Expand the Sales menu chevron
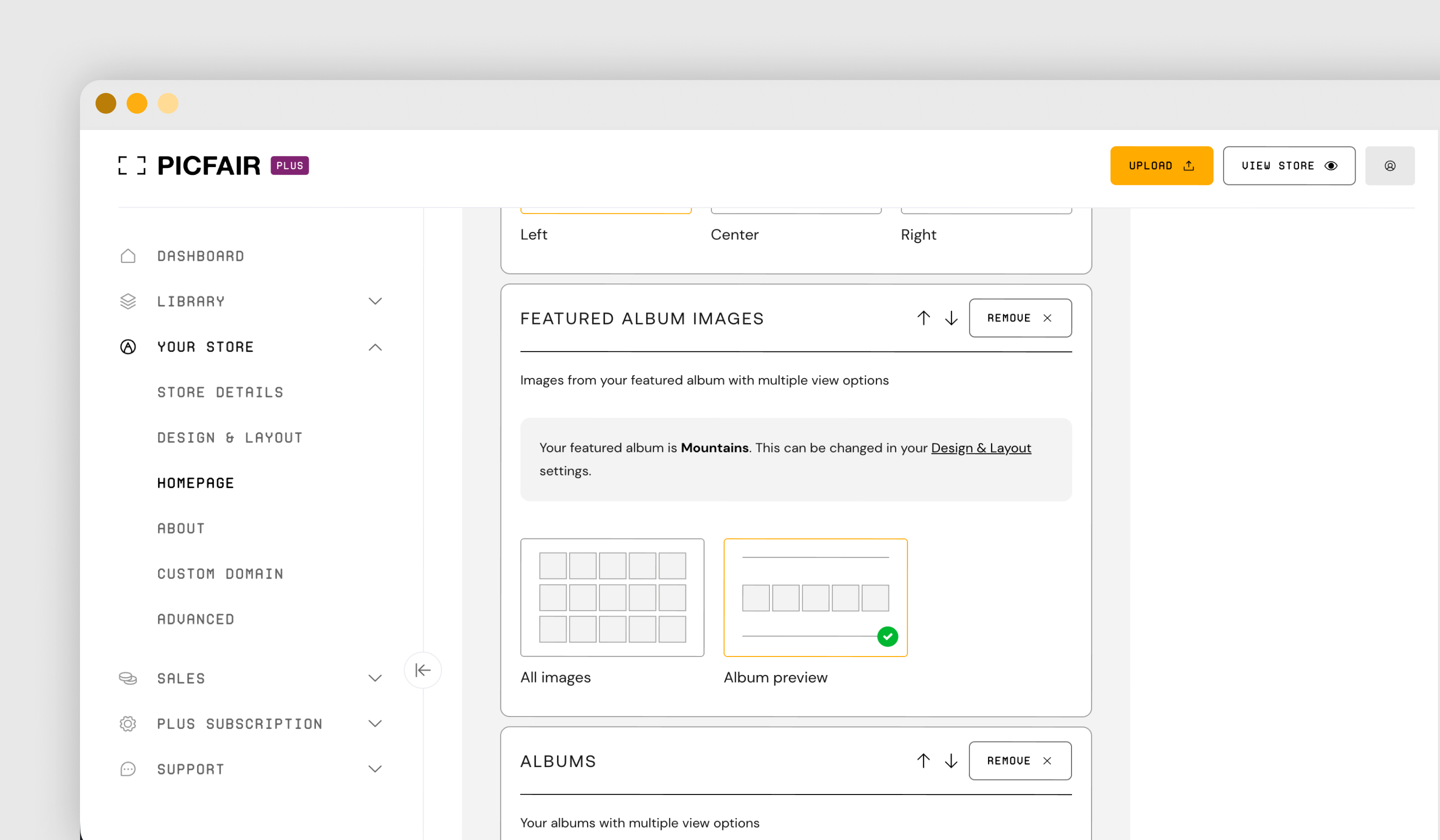 point(375,678)
